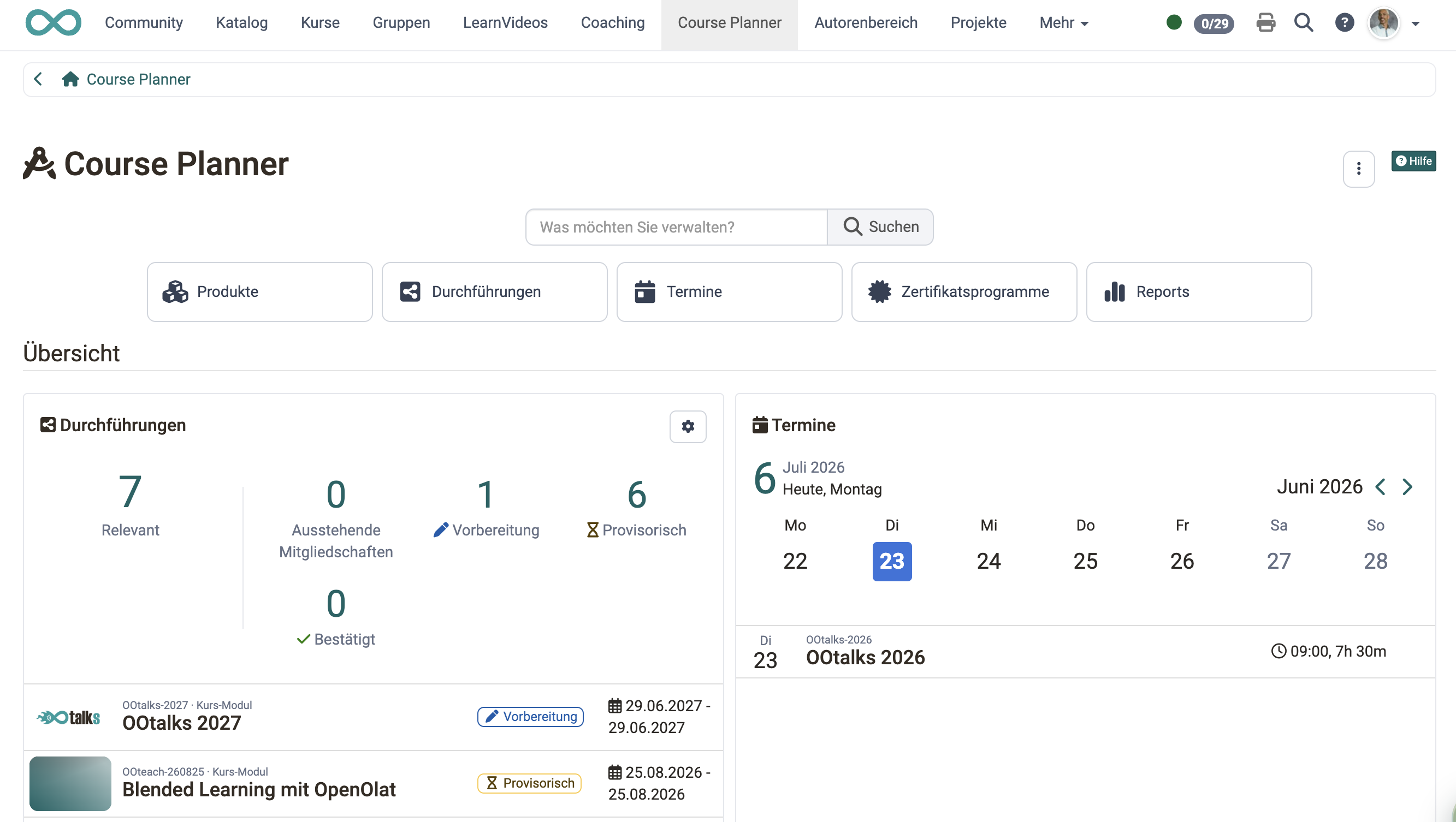Click the '09:00, 7h 30m' time text
The width and height of the screenshot is (1456, 822).
click(x=1328, y=651)
